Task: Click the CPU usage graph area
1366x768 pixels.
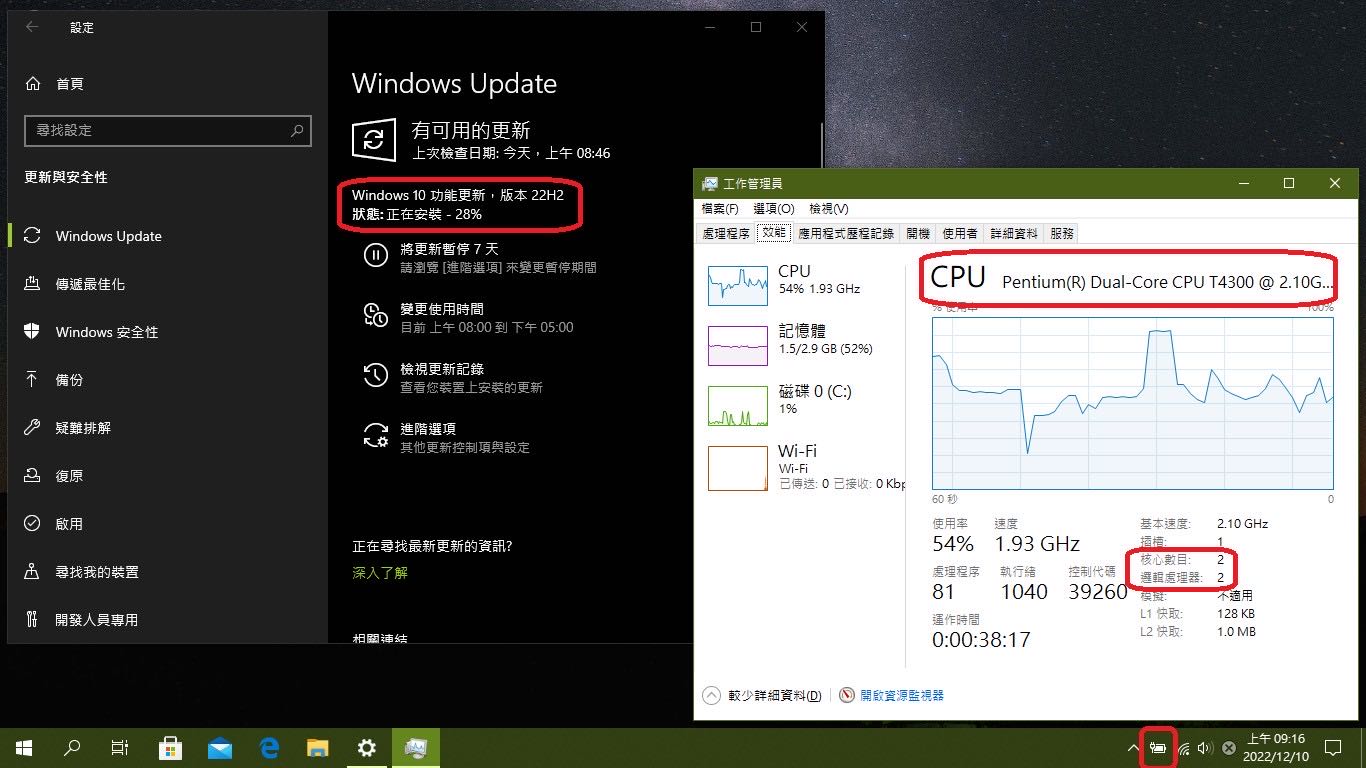Action: pyautogui.click(x=1132, y=402)
